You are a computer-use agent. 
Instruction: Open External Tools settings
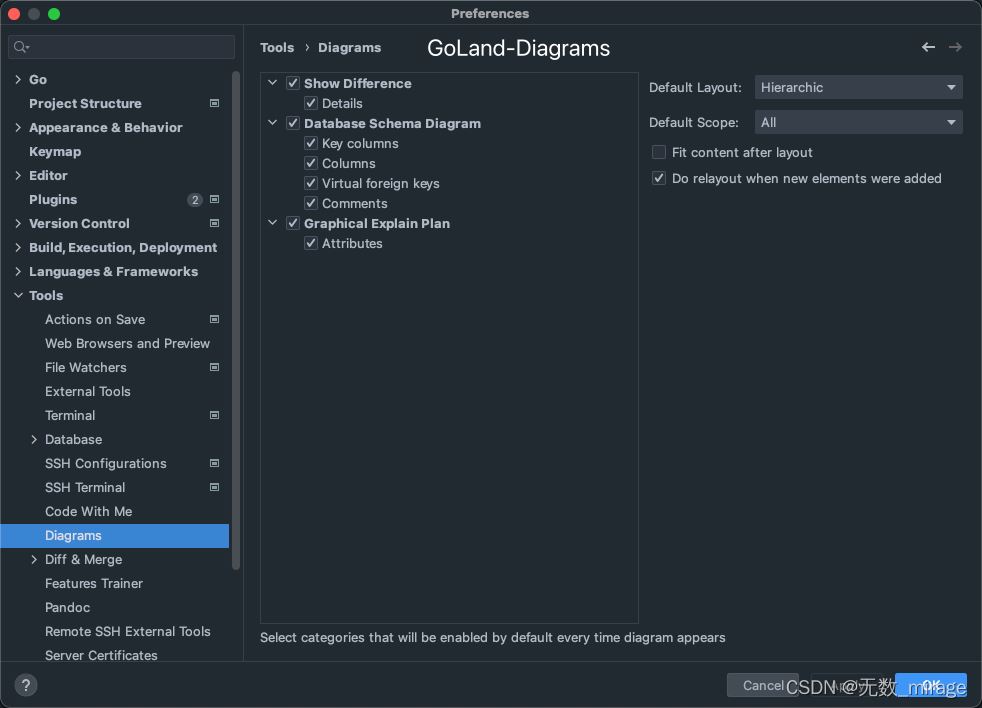[88, 392]
